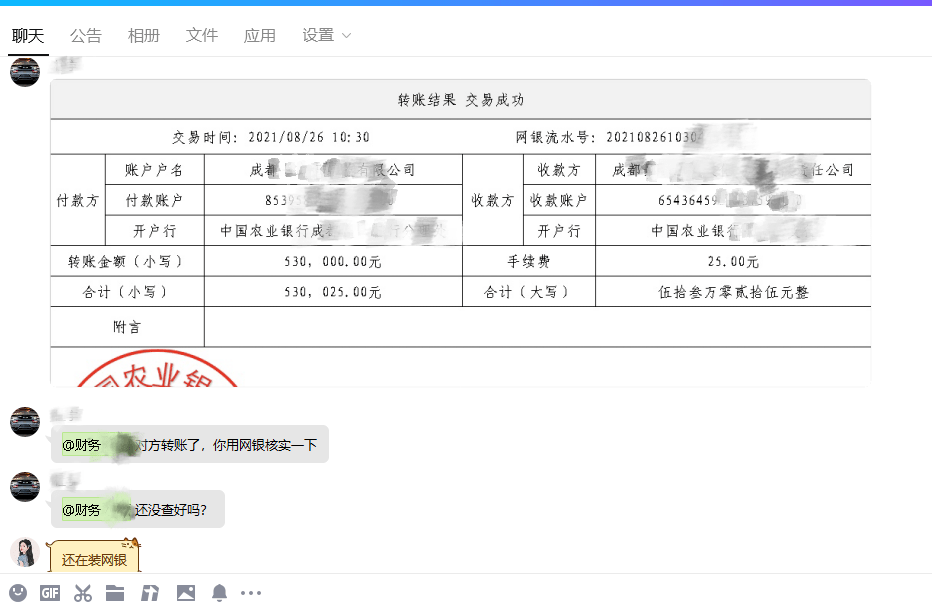
Task: Click the red 农业银行 stamp on receipt
Action: [x=158, y=368]
